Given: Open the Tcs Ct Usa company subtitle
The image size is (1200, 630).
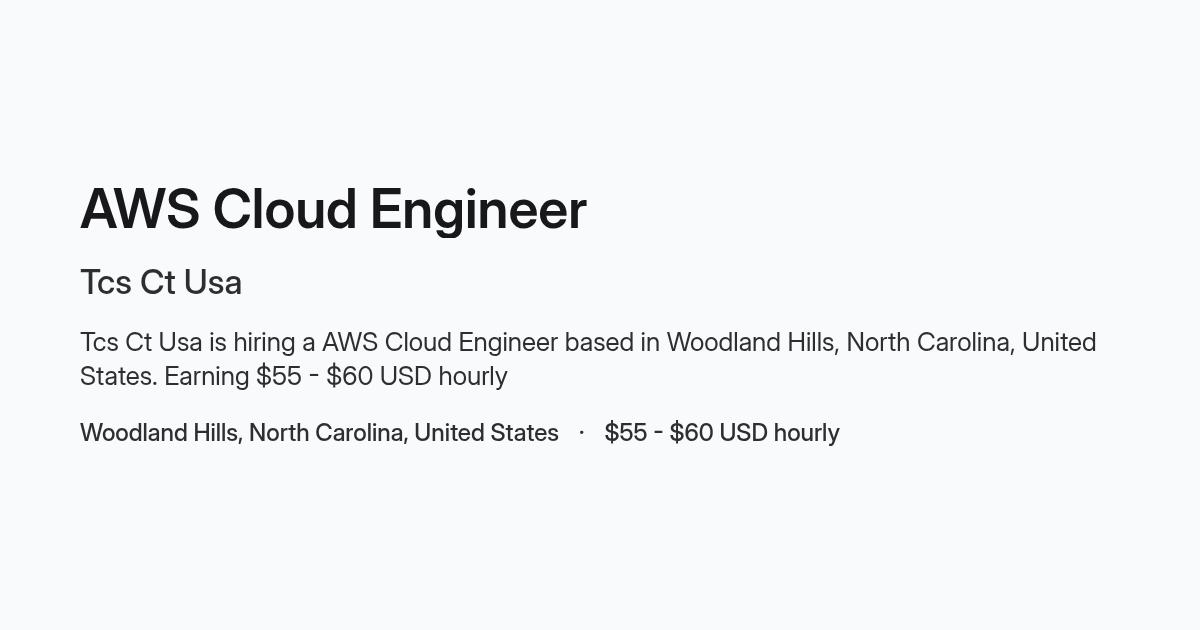Looking at the screenshot, I should click(161, 283).
